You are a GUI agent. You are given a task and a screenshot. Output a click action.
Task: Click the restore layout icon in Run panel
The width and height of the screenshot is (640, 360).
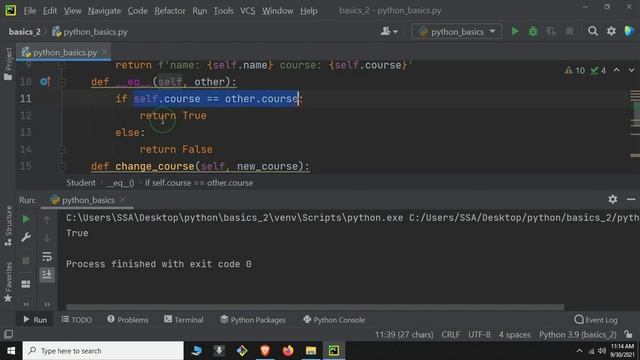26,284
